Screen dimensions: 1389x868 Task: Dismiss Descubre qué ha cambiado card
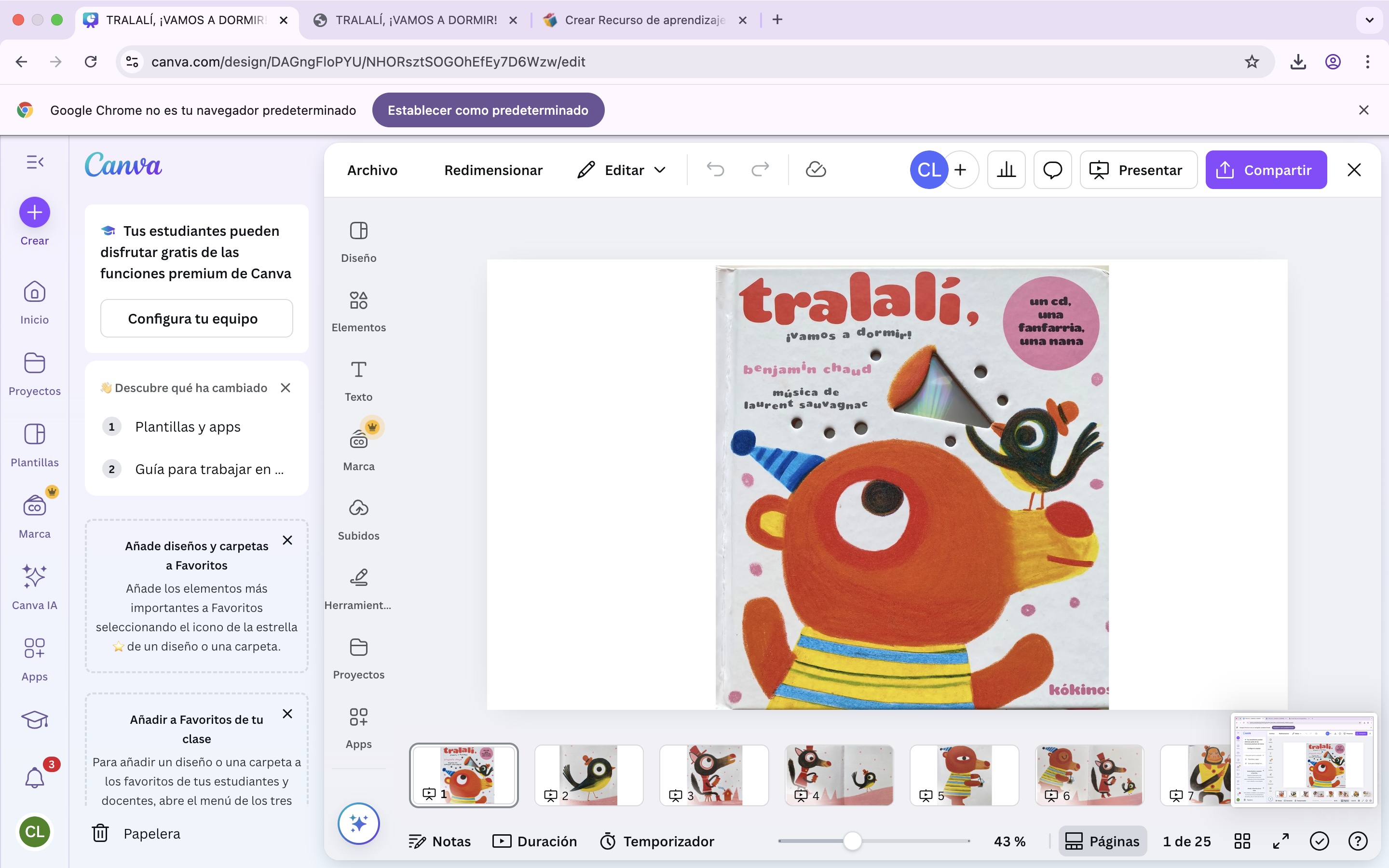pos(285,388)
